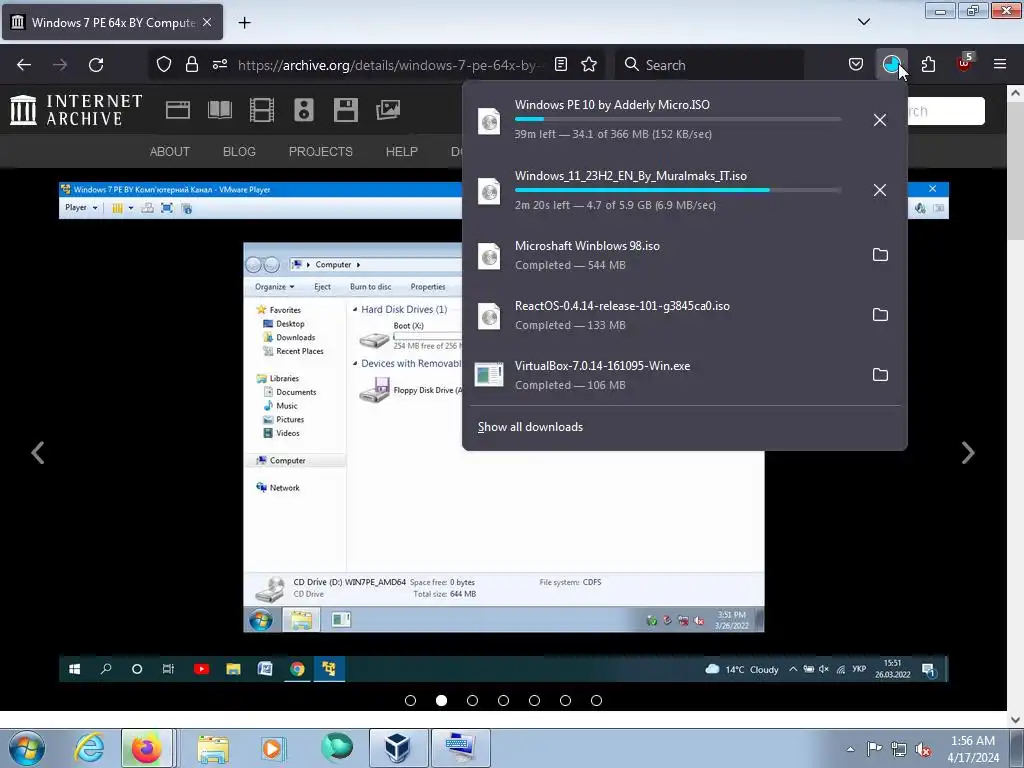Open the ABOUT nav link
This screenshot has height=768, width=1024.
170,152
